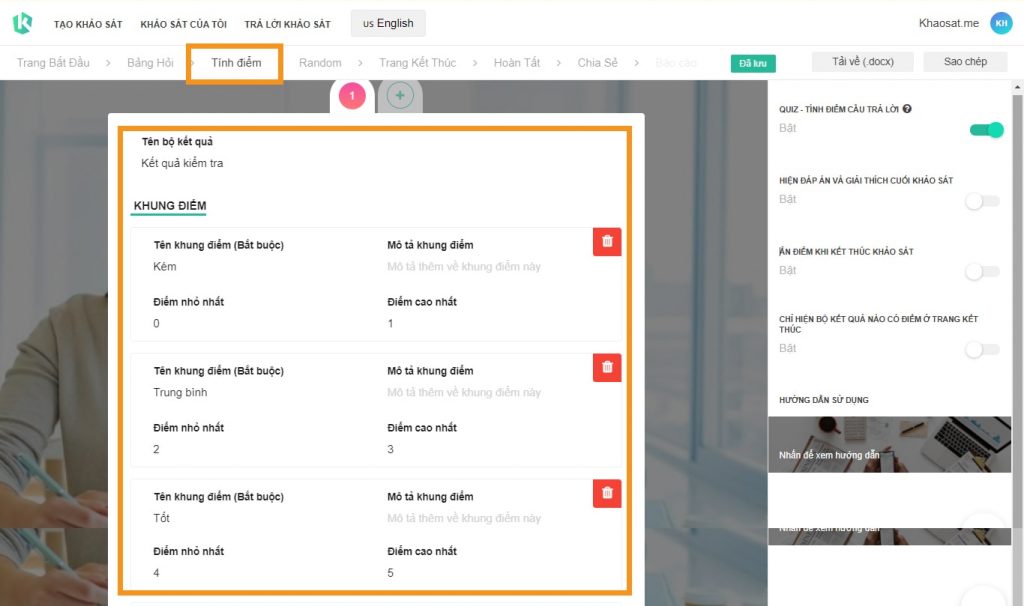Enable show answers and explanations toggle

tap(982, 201)
